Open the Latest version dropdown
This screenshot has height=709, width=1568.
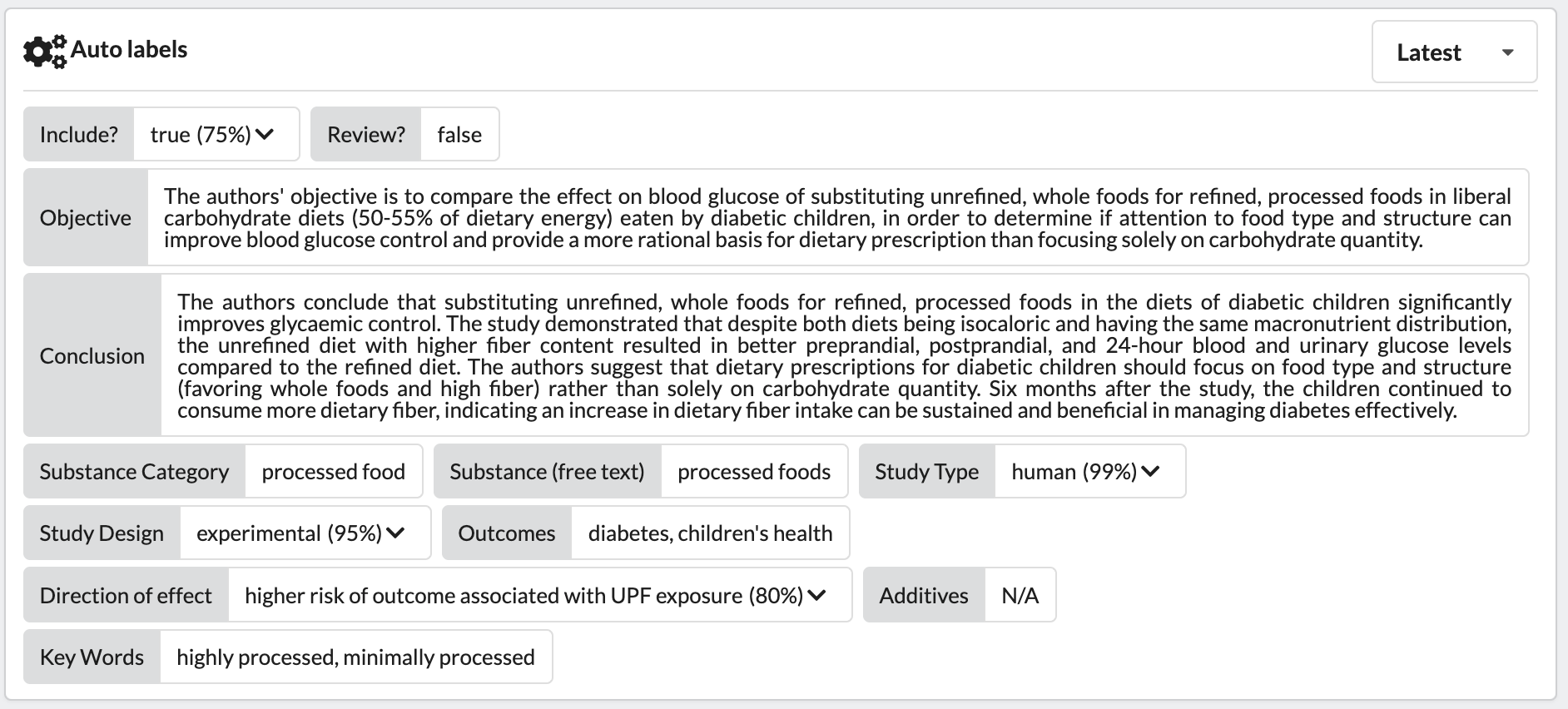(x=1454, y=52)
